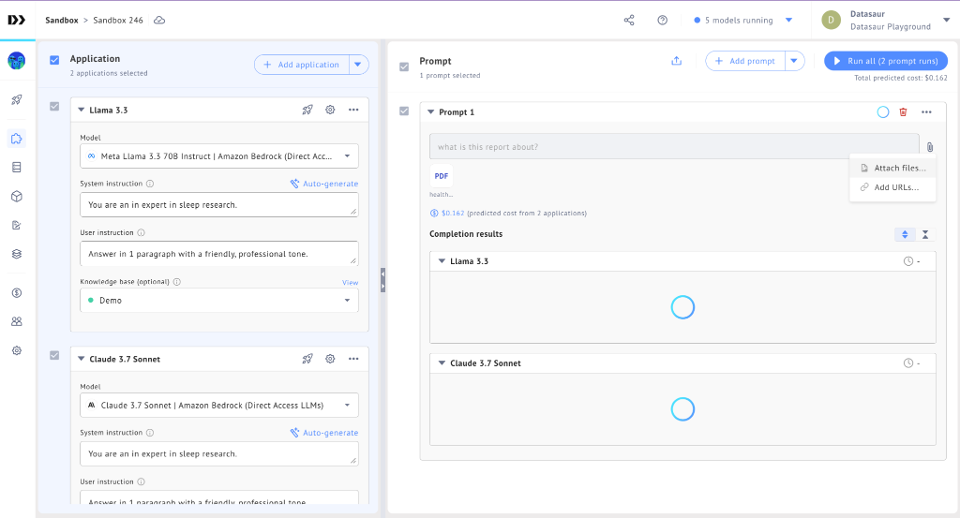Screen dimensions: 960x518
Task: Click the expand results arrows icon
Action: (905, 235)
